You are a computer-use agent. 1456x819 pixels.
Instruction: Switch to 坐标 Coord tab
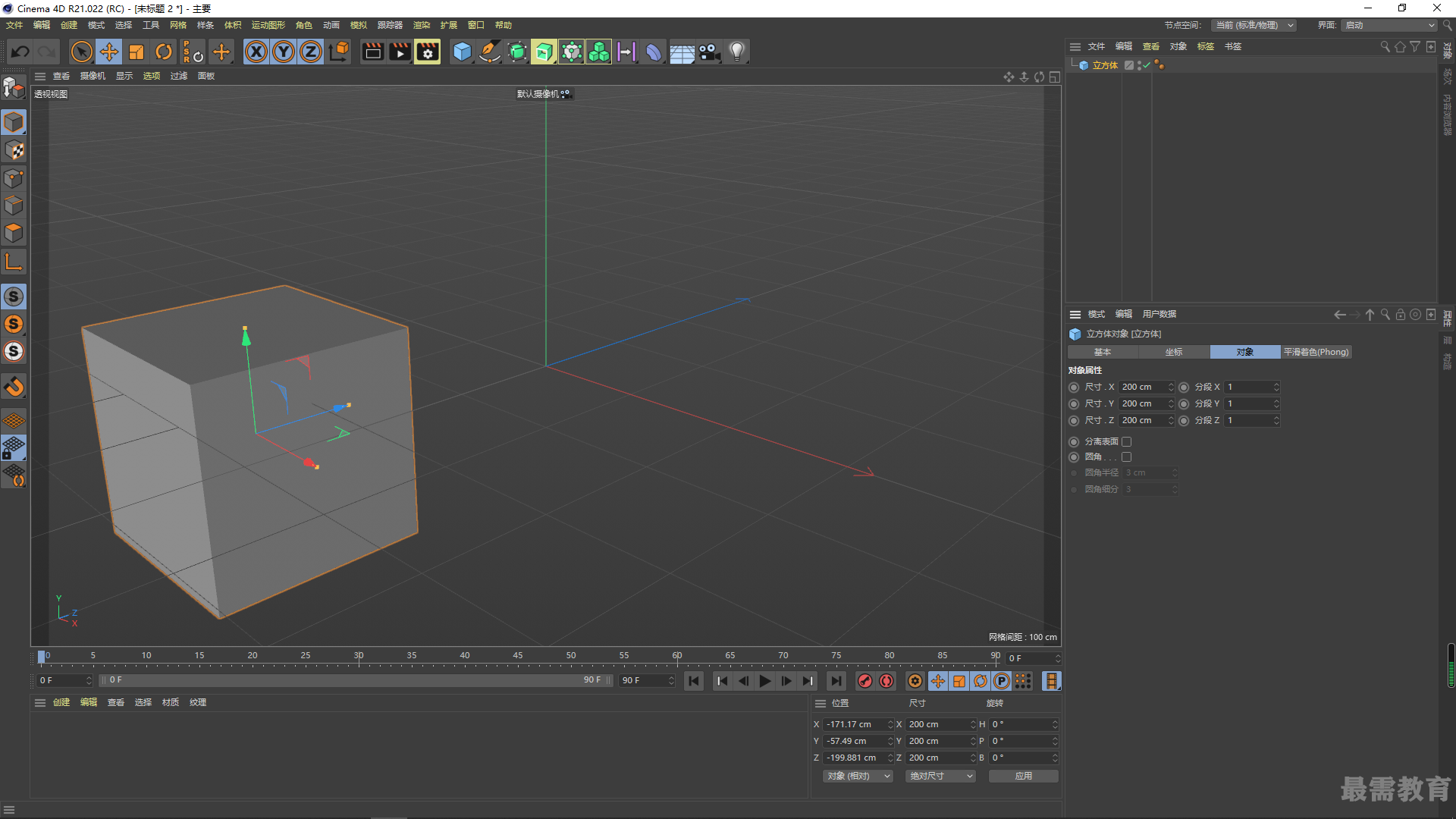[x=1174, y=352]
